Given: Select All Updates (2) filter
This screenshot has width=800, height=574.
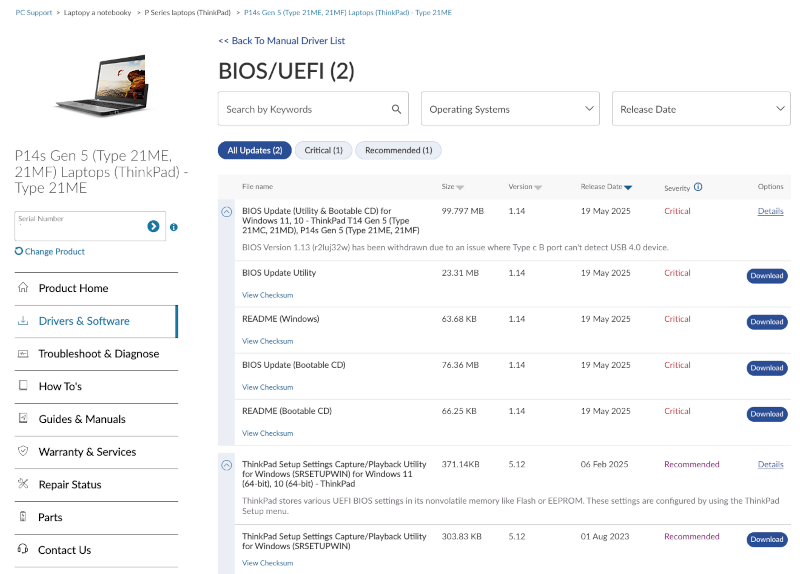Looking at the screenshot, I should 255,150.
